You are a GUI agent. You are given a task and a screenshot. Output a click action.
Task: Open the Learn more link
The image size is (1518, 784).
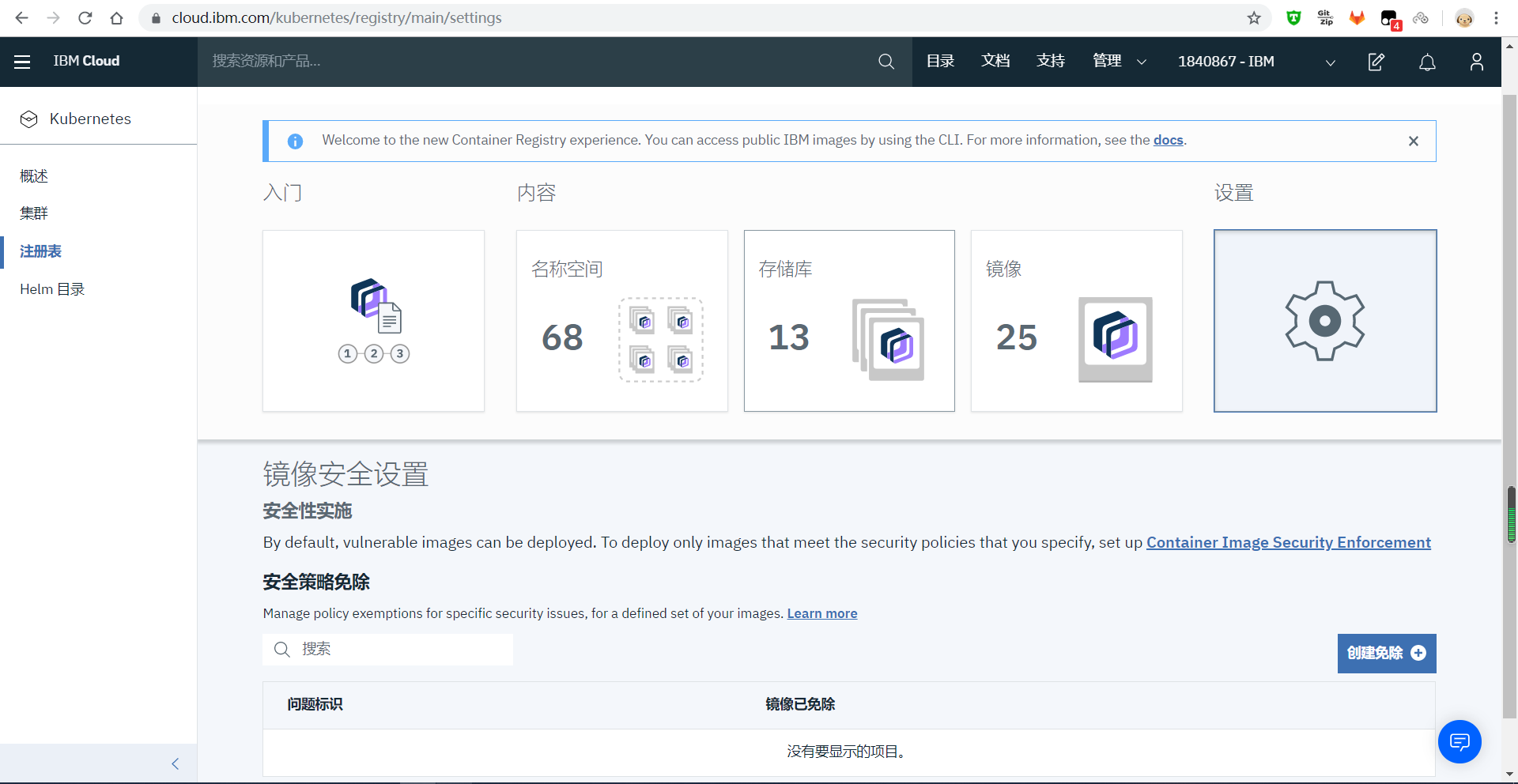pyautogui.click(x=822, y=614)
